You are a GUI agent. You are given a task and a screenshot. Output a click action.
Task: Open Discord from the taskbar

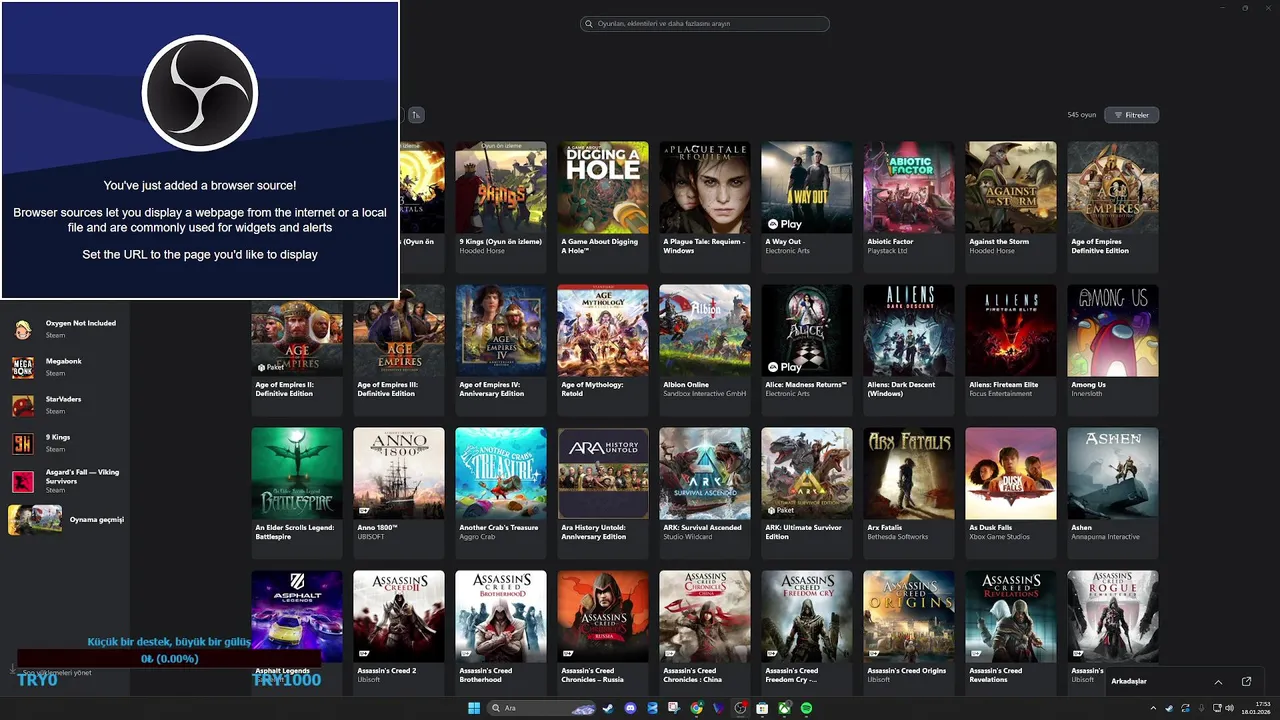630,708
